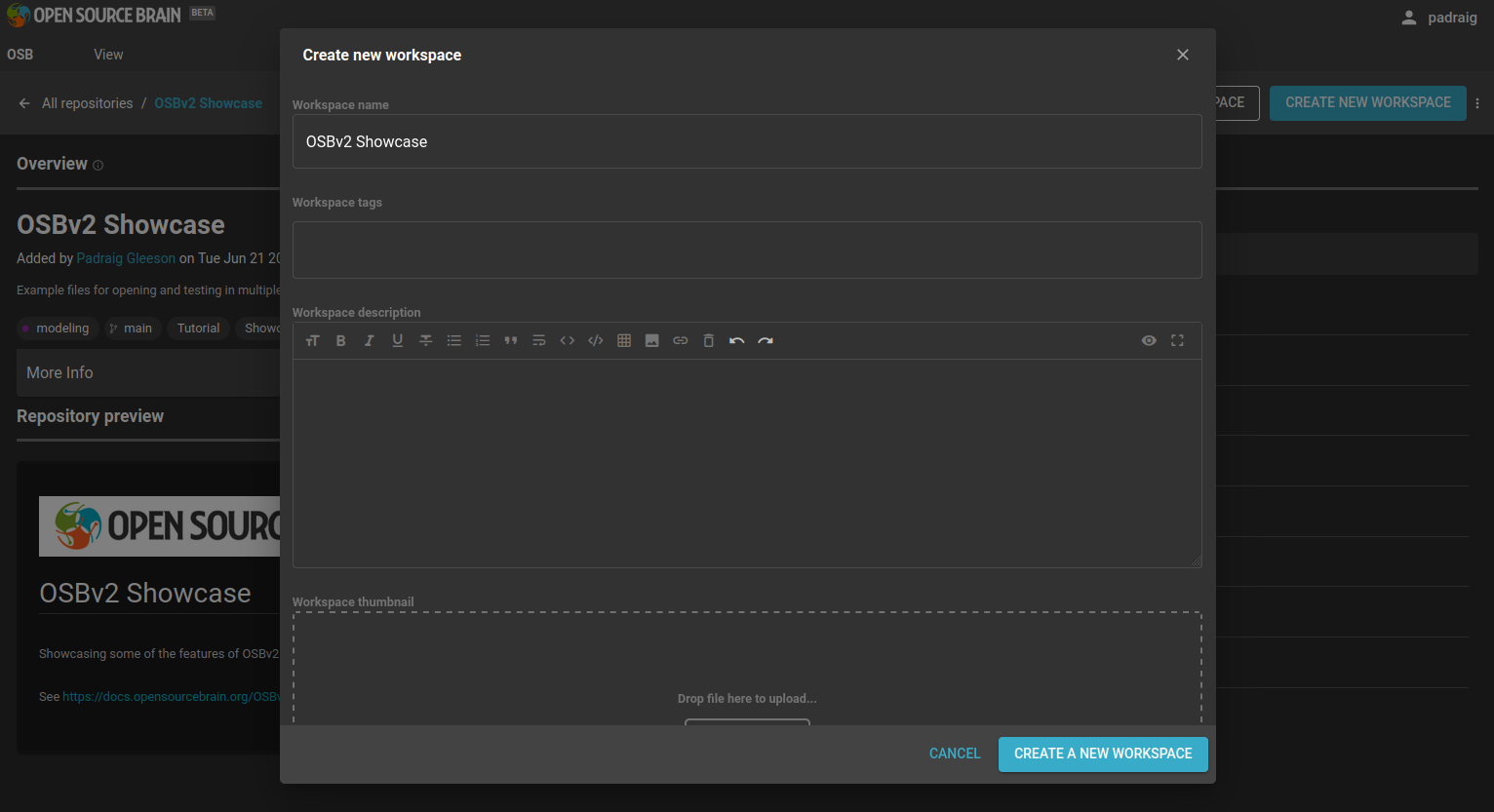Click the BETA badge
Screen dimensions: 1494x812
(202, 13)
